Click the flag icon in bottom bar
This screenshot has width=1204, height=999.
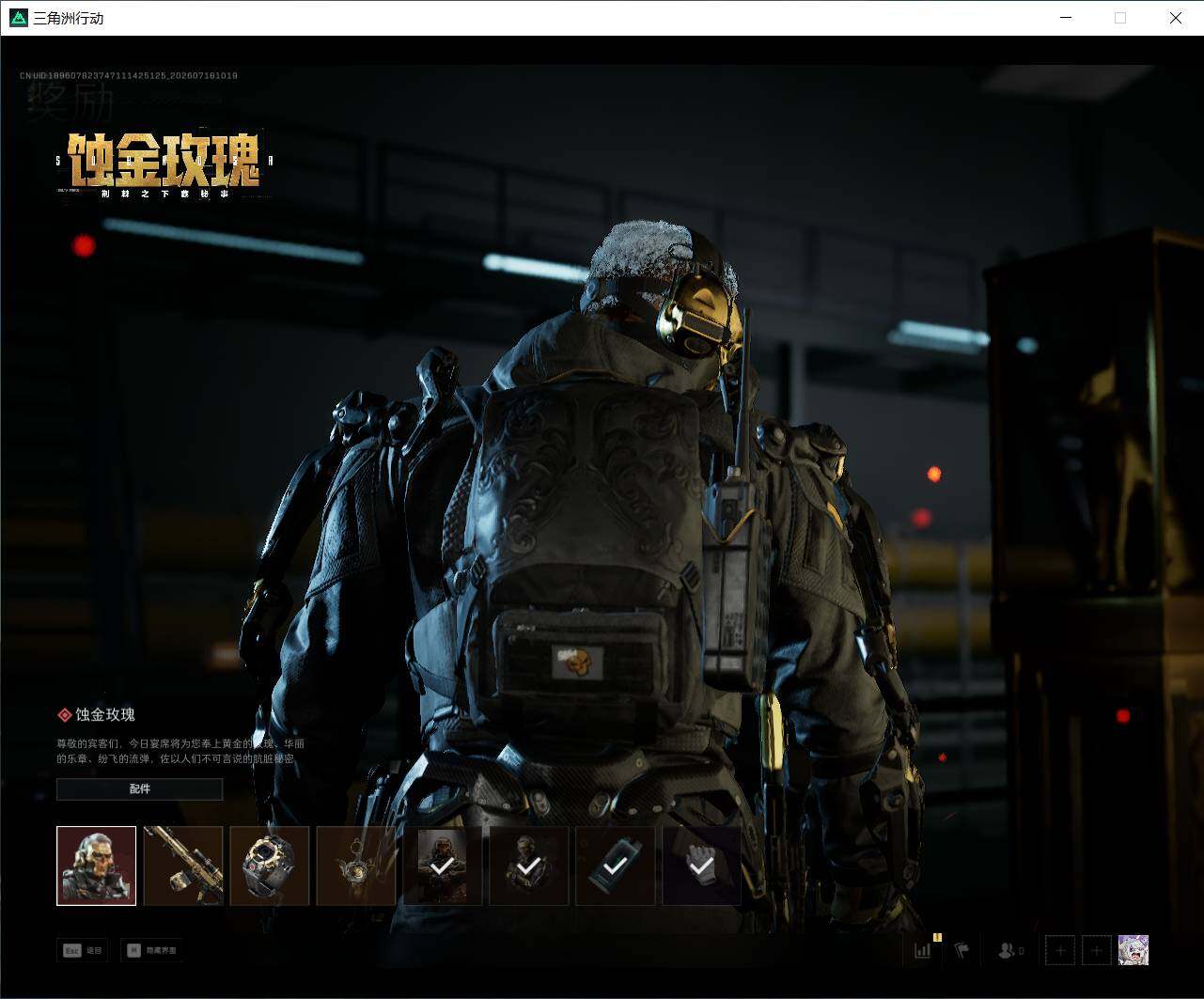point(962,950)
